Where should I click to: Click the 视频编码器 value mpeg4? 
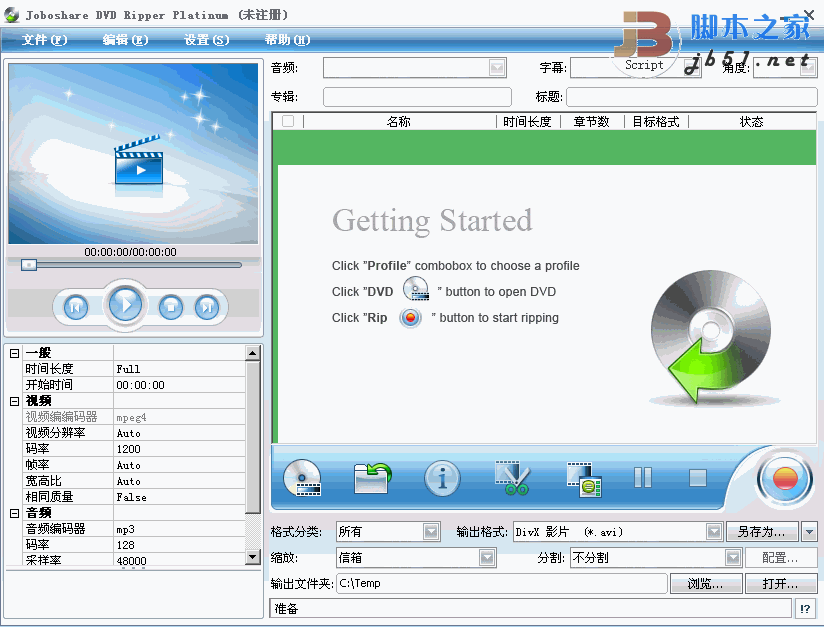click(x=180, y=417)
